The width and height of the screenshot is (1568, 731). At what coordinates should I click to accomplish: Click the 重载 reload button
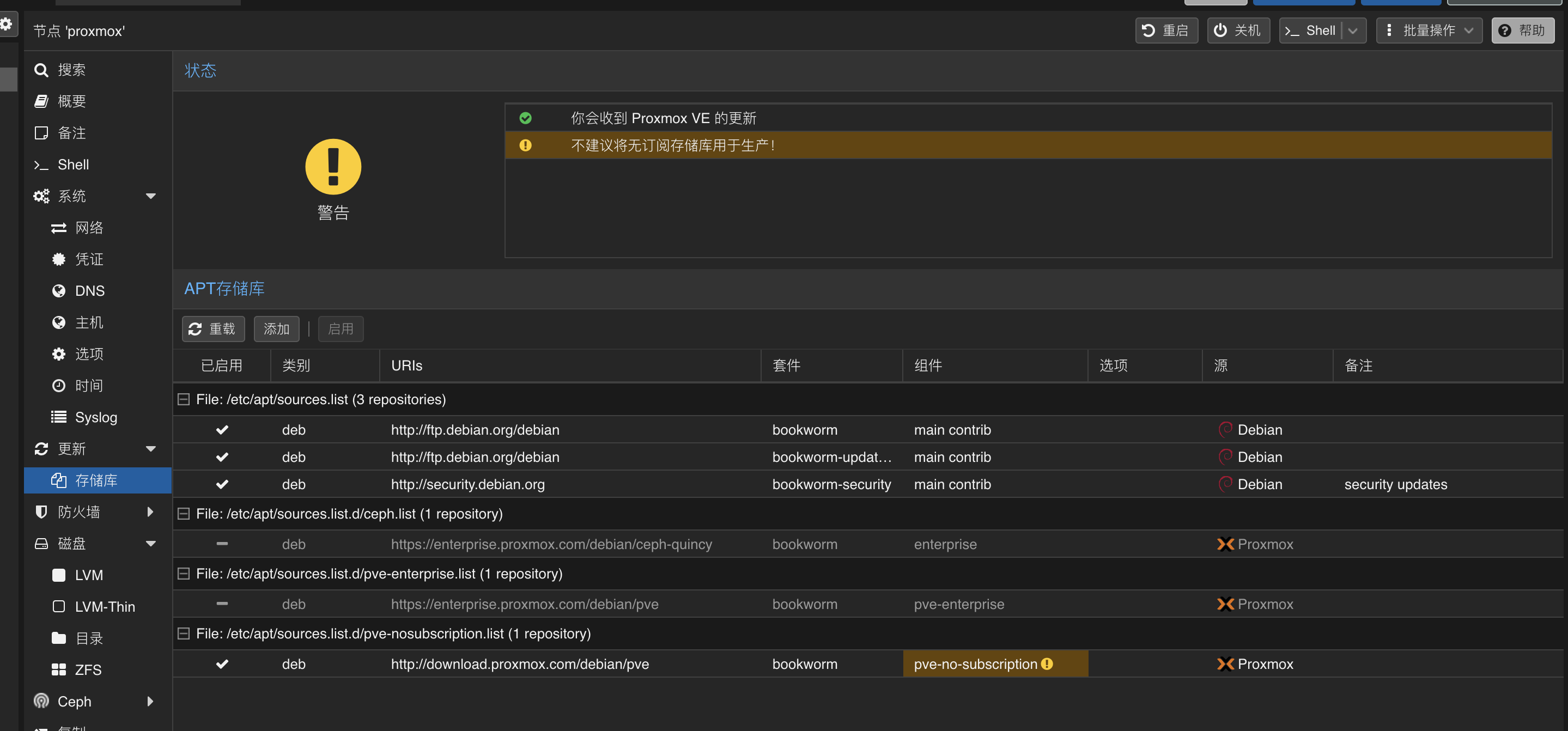pyautogui.click(x=213, y=330)
